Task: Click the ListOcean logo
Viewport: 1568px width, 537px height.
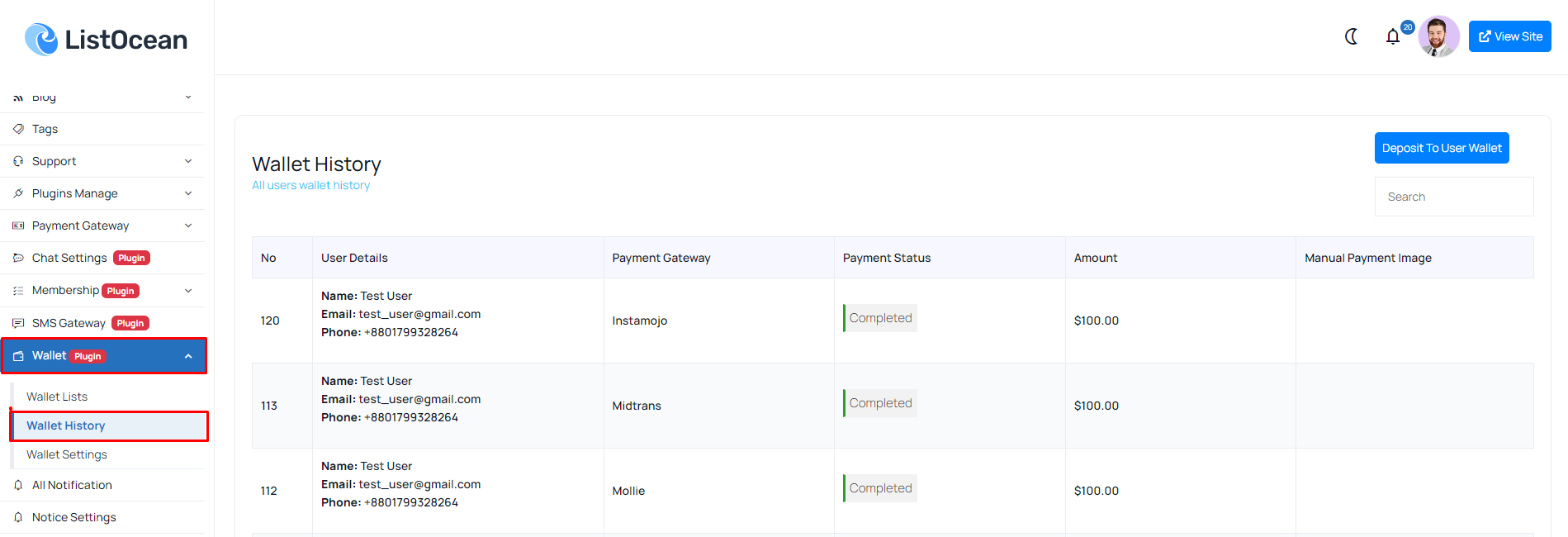Action: (x=107, y=39)
